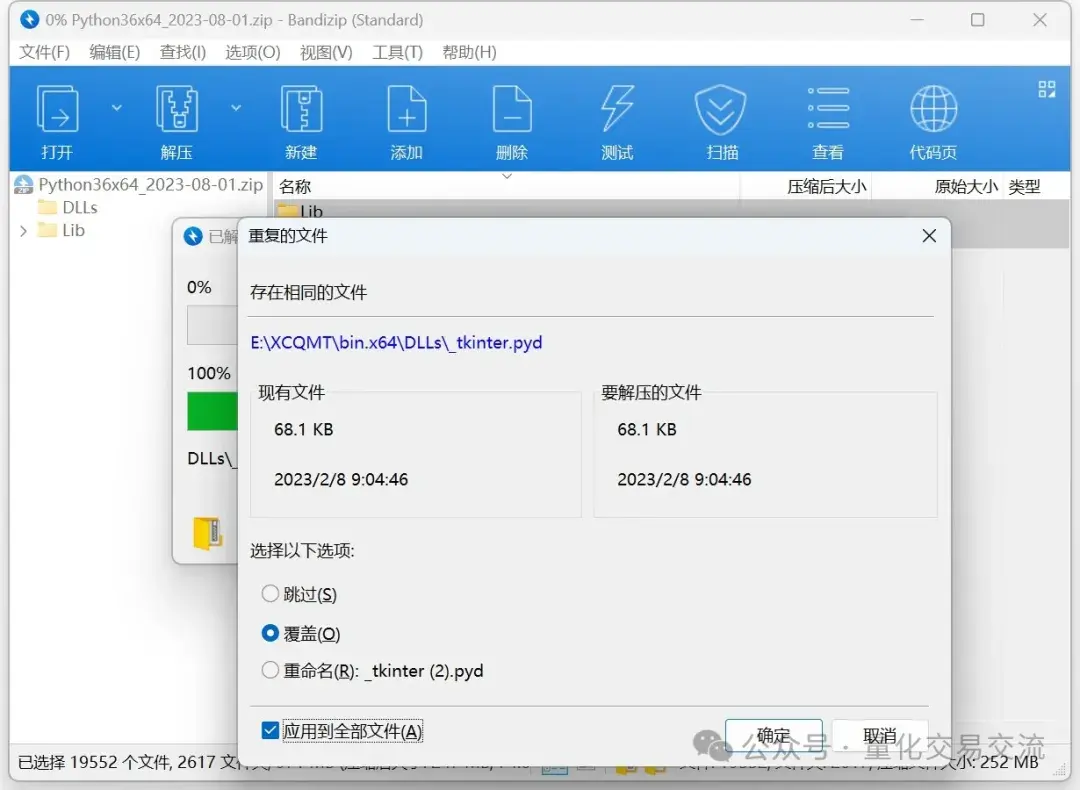The image size is (1080, 790).
Task: Click the Add (添加) files icon
Action: point(407,109)
